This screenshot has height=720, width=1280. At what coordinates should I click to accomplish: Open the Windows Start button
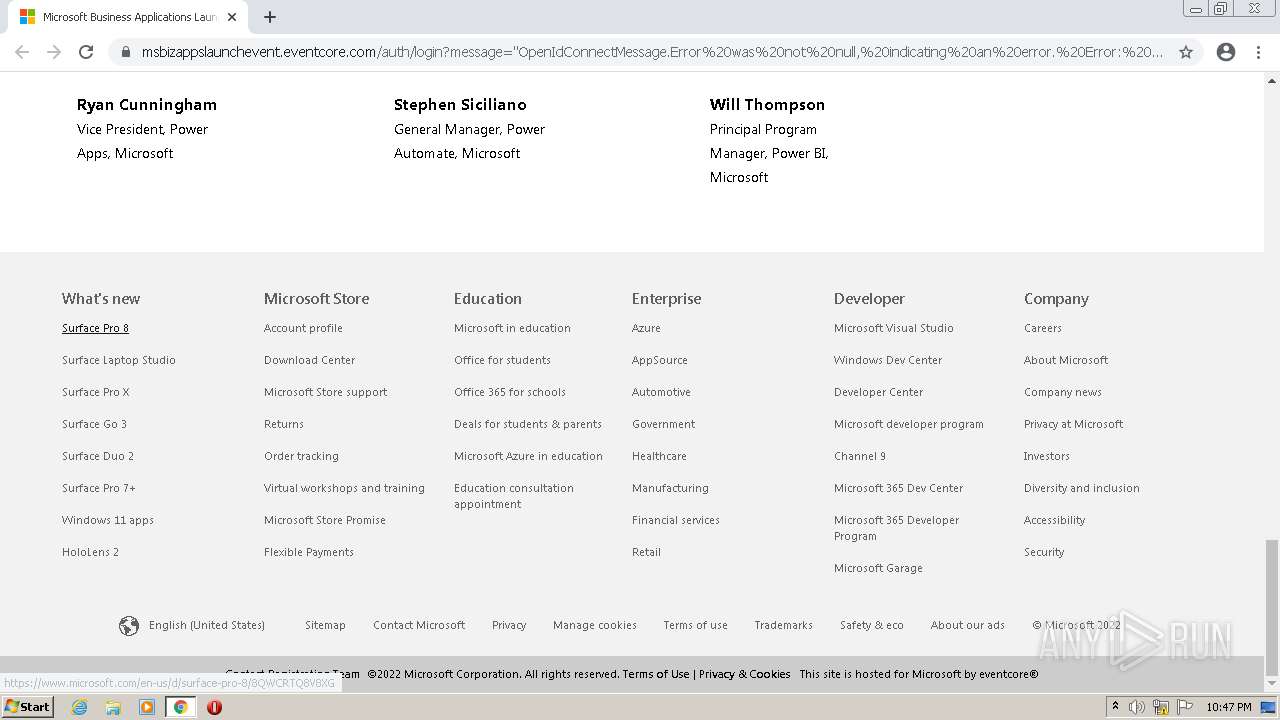tap(27, 707)
